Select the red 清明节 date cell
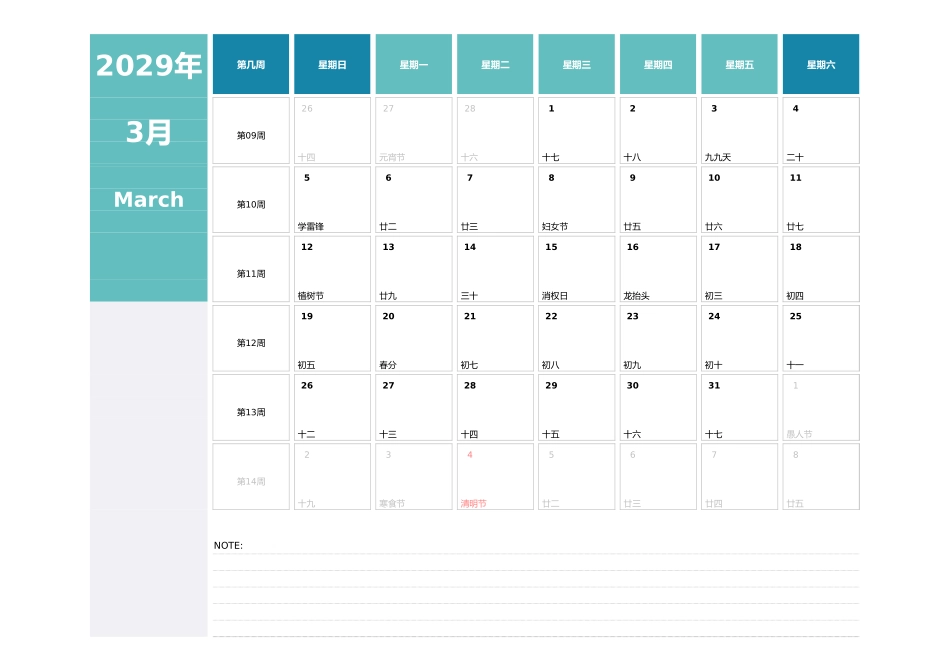This screenshot has width=950, height=672. tap(495, 477)
